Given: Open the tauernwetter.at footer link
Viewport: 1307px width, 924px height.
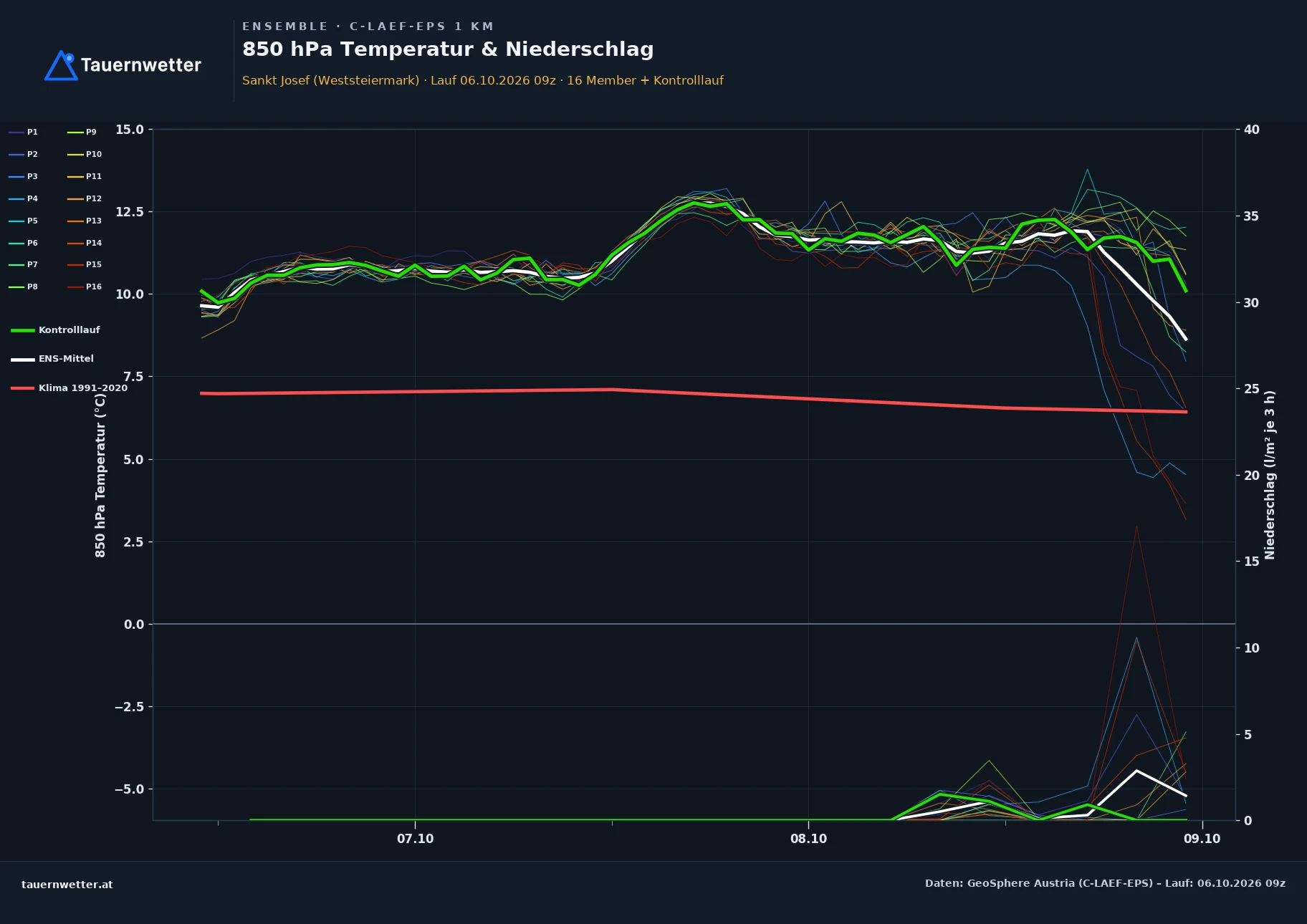Looking at the screenshot, I should click(x=67, y=885).
